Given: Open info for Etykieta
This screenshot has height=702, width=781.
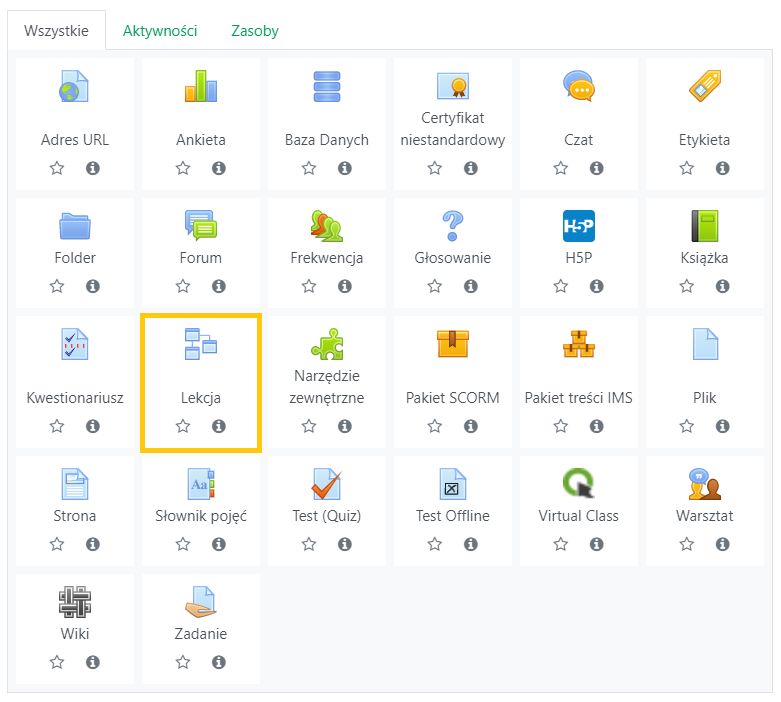Looking at the screenshot, I should 723,168.
